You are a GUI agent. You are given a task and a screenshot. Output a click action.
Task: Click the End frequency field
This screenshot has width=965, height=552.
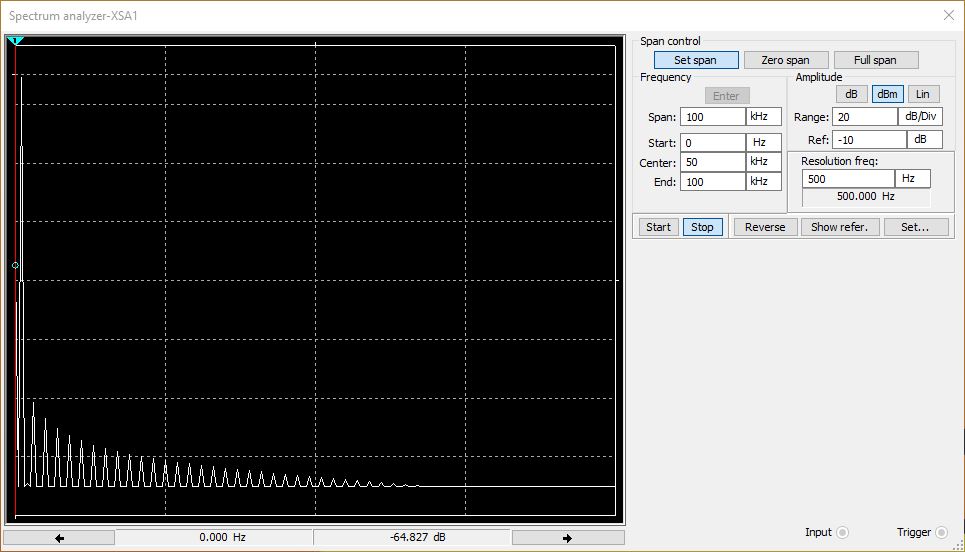click(712, 182)
